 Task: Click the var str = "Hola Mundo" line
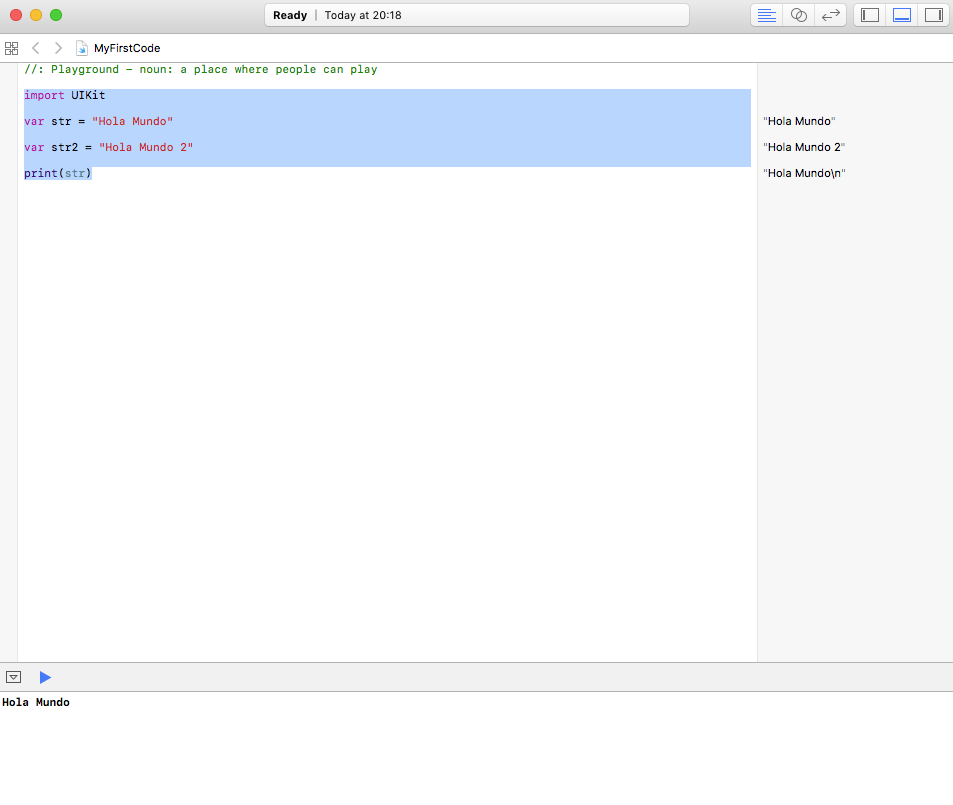click(98, 122)
